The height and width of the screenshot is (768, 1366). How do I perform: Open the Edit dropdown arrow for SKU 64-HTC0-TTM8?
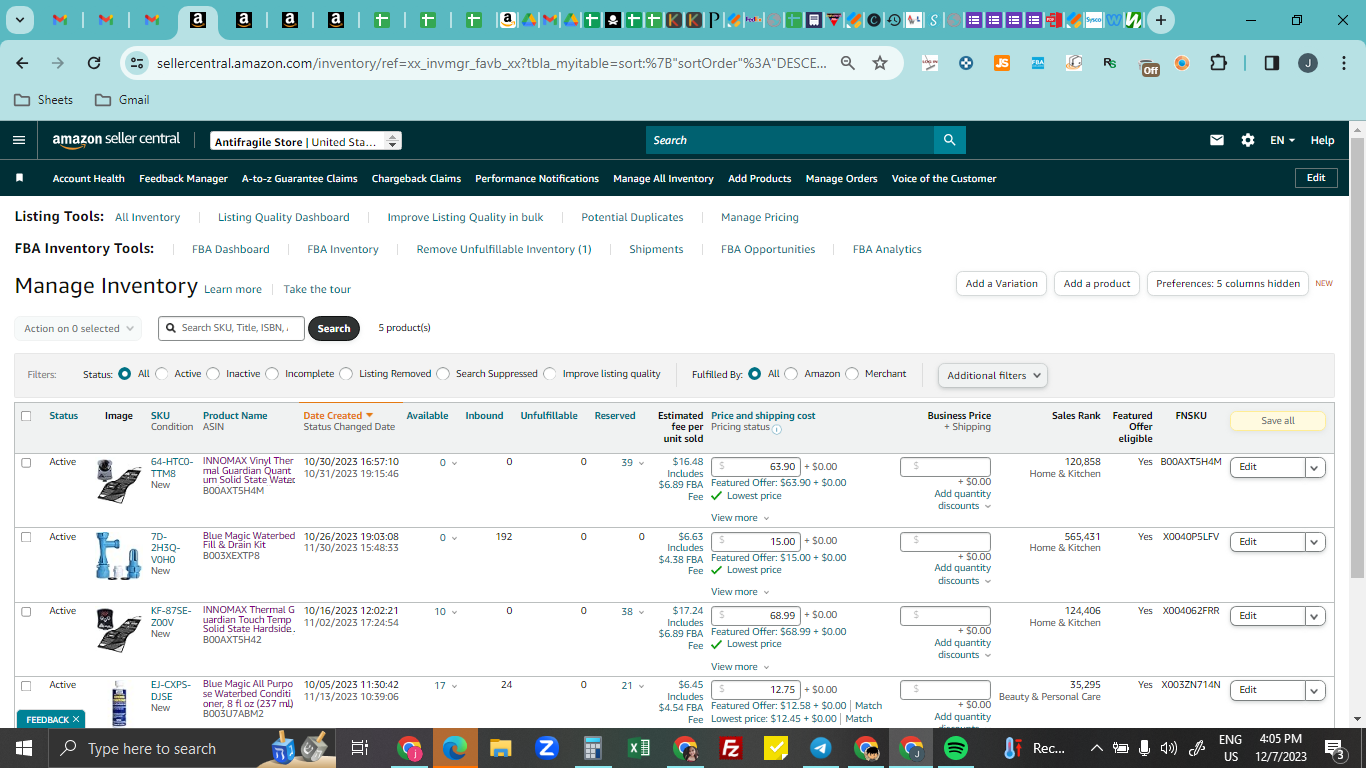1315,467
